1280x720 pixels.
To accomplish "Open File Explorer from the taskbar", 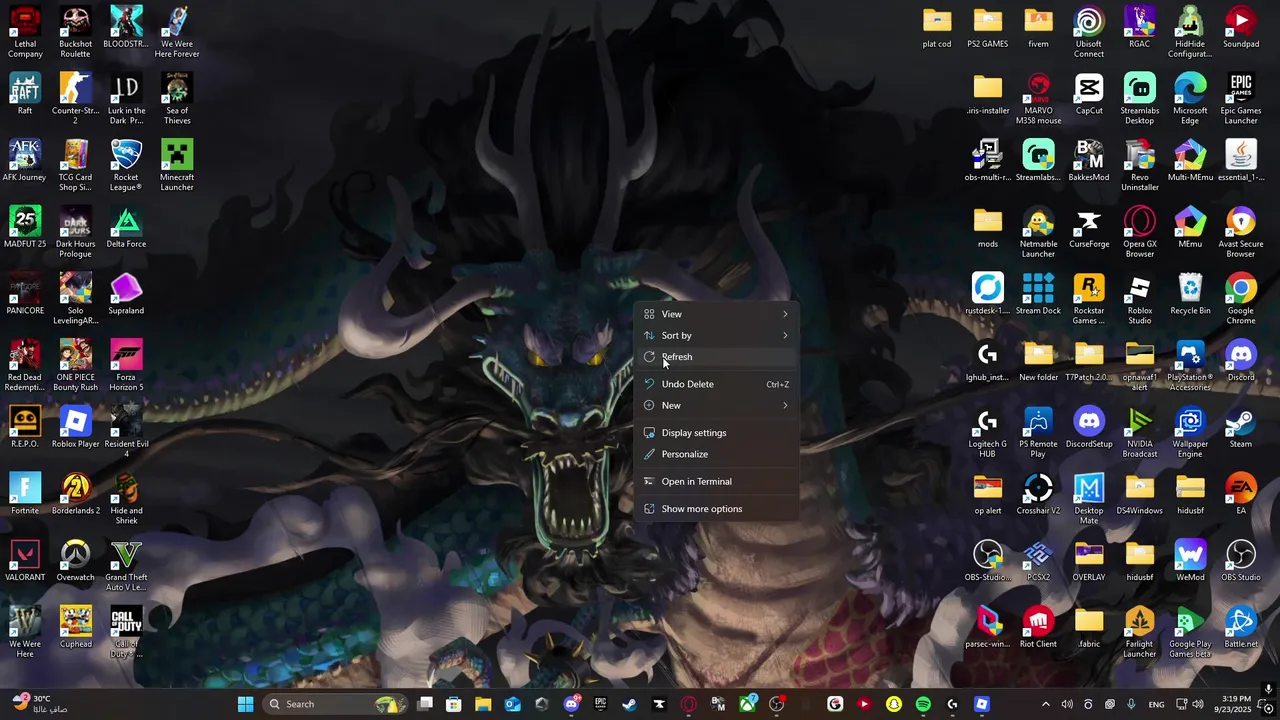I will (483, 704).
